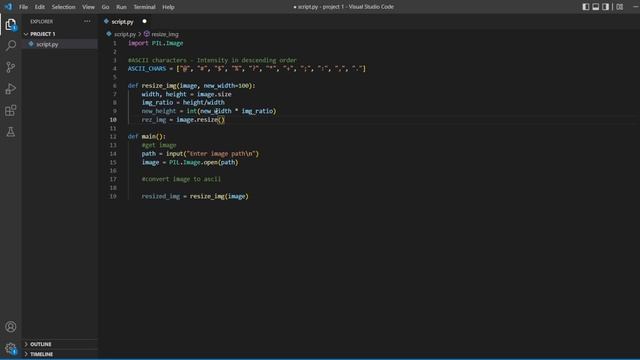The image size is (640, 360).
Task: Open the Extensions view
Action: coord(11,110)
